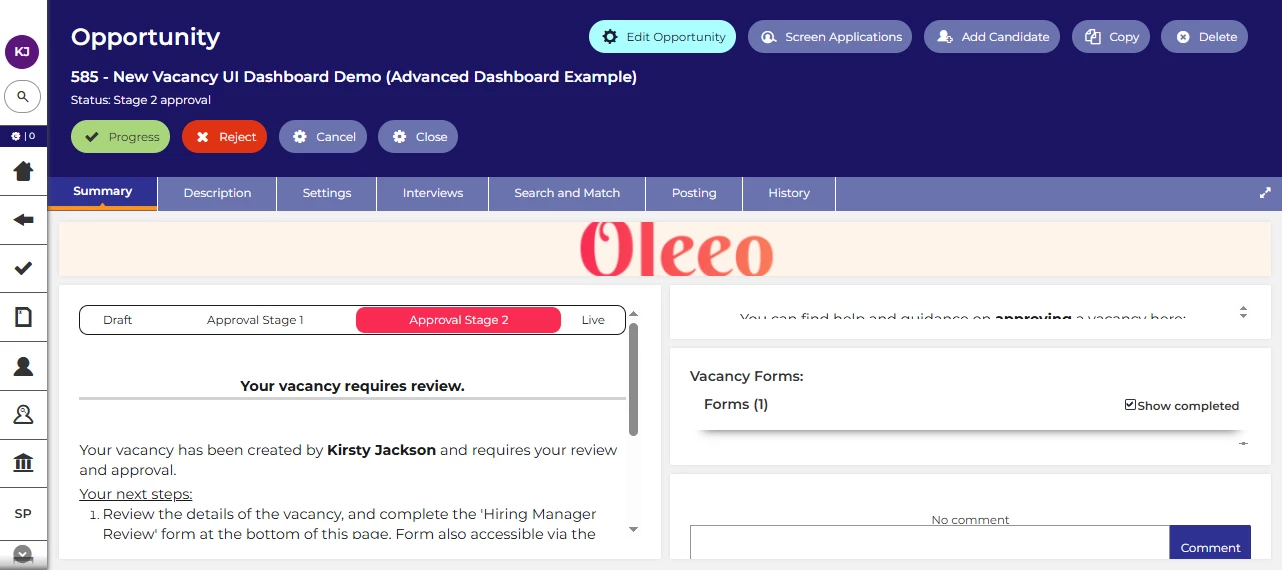The height and width of the screenshot is (570, 1282).
Task: Open Screen Applications
Action: point(830,37)
